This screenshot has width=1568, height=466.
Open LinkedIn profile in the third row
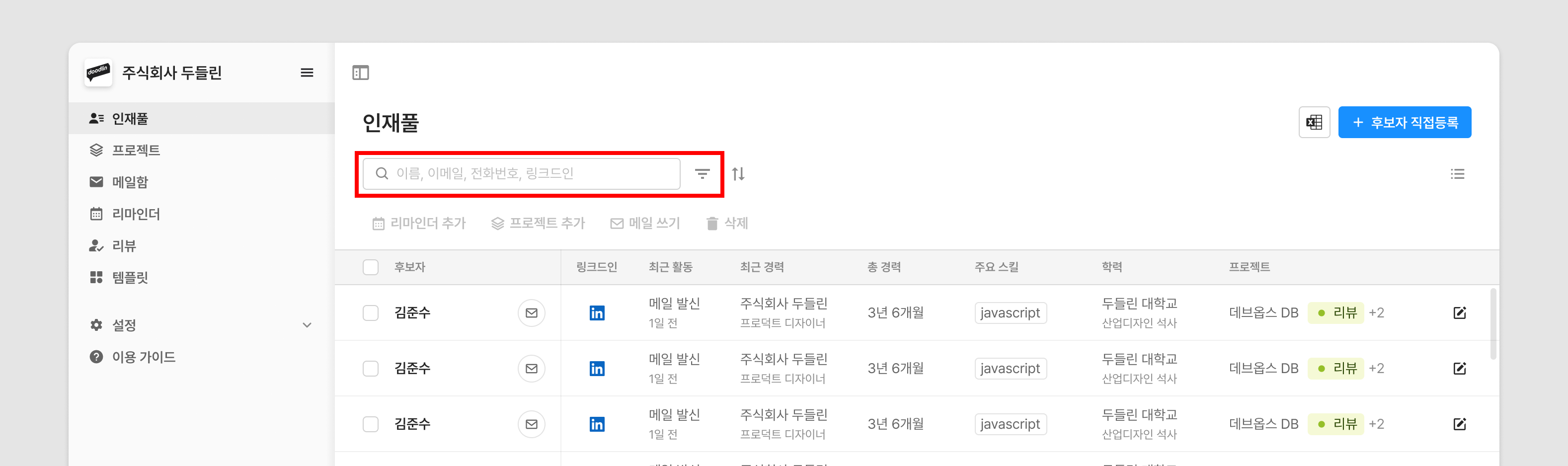point(597,424)
